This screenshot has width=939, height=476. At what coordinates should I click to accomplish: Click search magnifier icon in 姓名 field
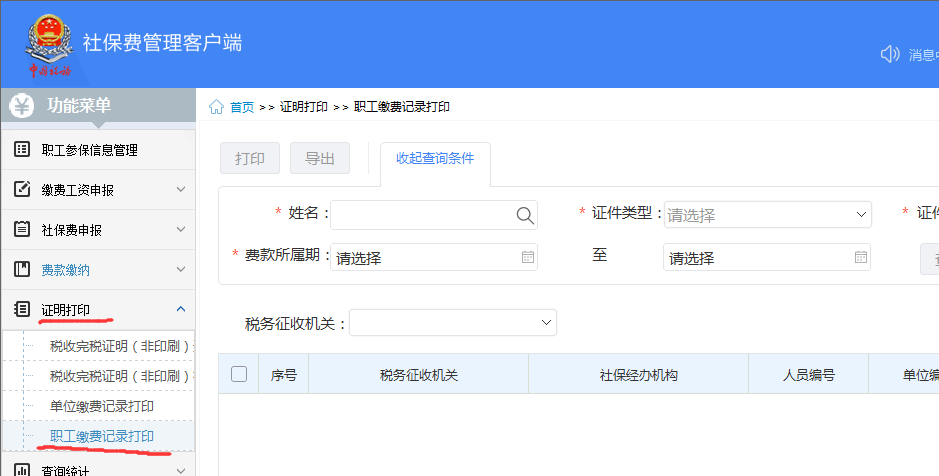coord(524,215)
